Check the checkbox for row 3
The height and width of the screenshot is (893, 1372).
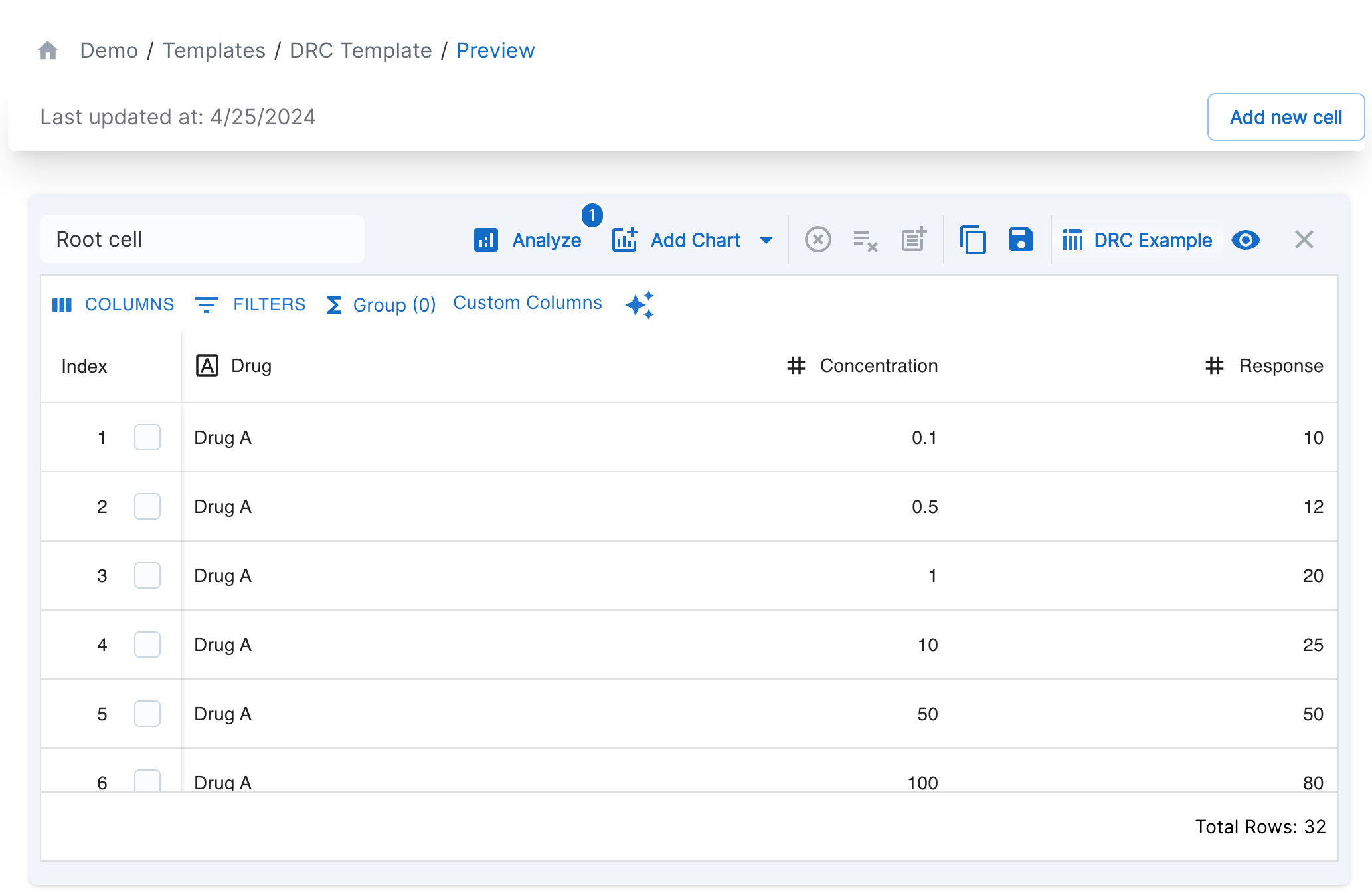pyautogui.click(x=147, y=576)
